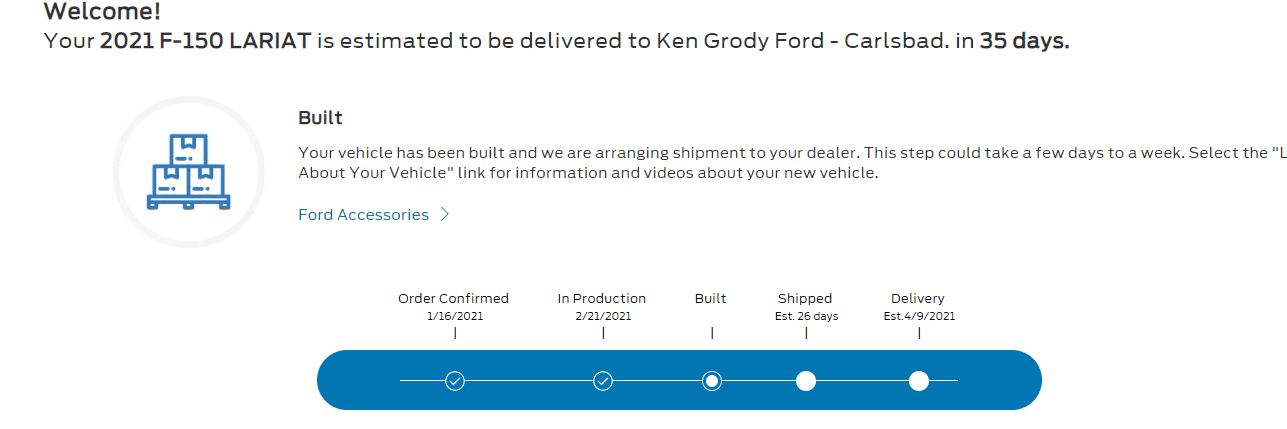Click the 1/16/2021 order date
The image size is (1287, 429).
454,316
